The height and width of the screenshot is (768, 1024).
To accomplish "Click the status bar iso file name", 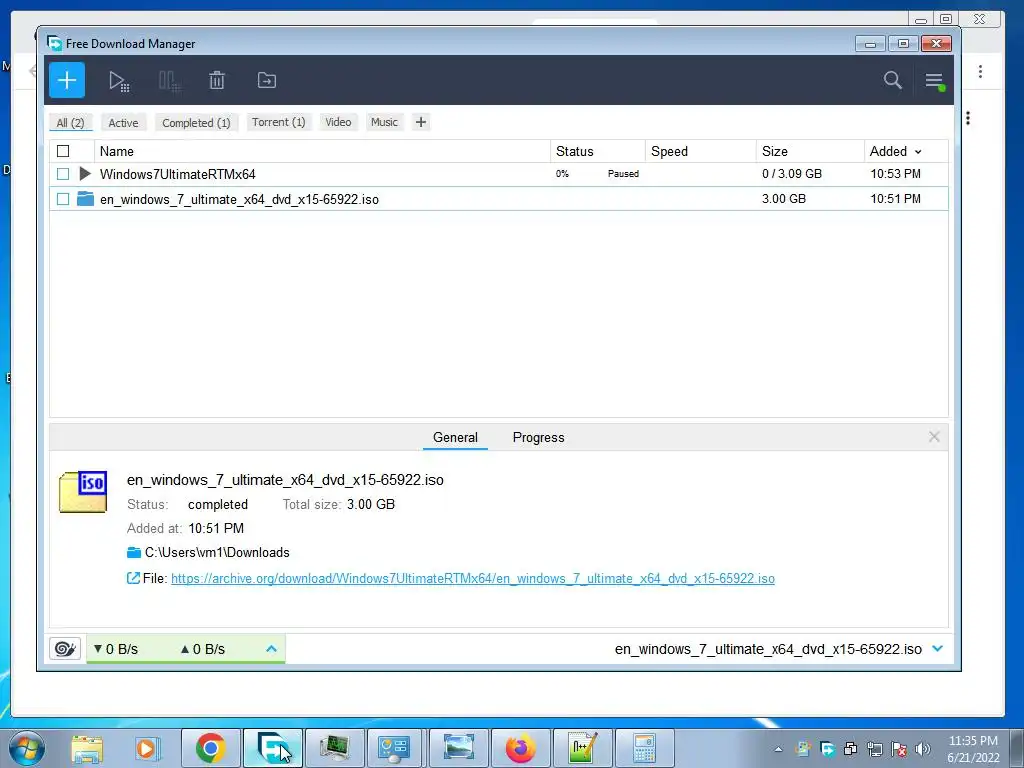I will click(x=768, y=649).
